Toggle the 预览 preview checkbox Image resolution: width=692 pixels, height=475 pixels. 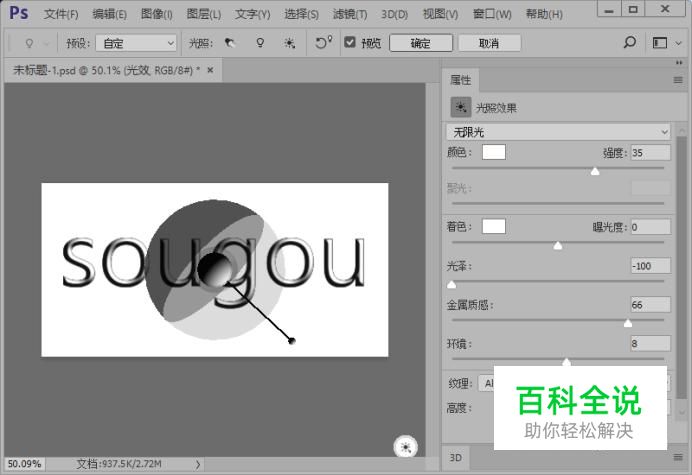click(x=350, y=42)
